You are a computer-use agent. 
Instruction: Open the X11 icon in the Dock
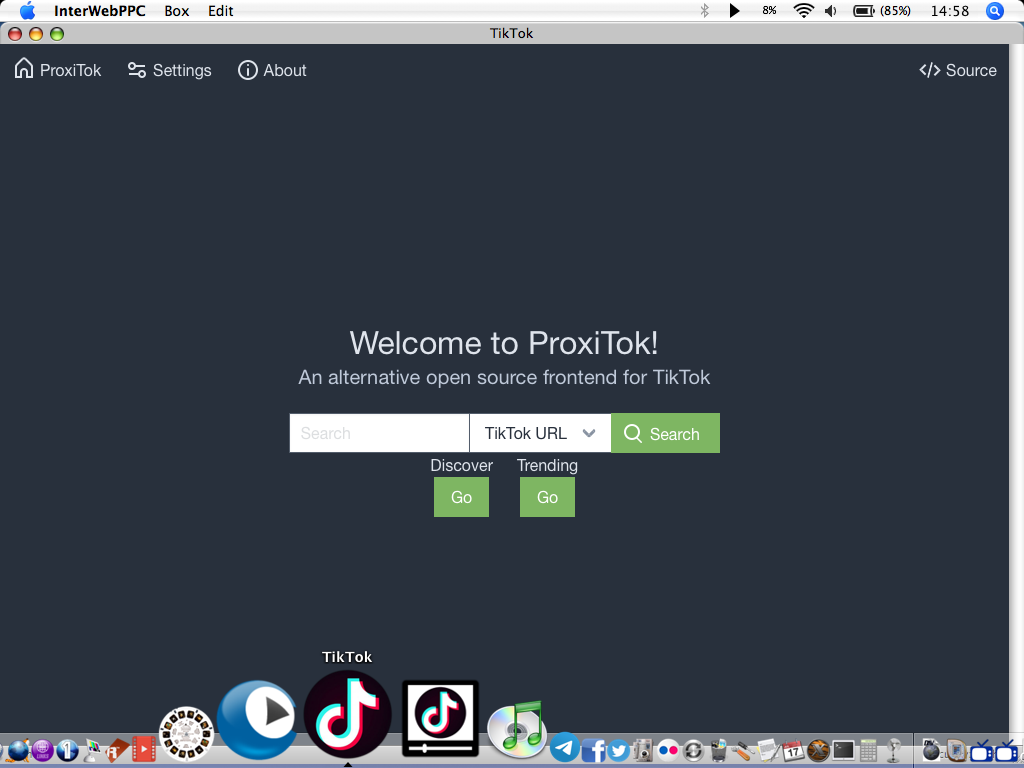click(818, 750)
